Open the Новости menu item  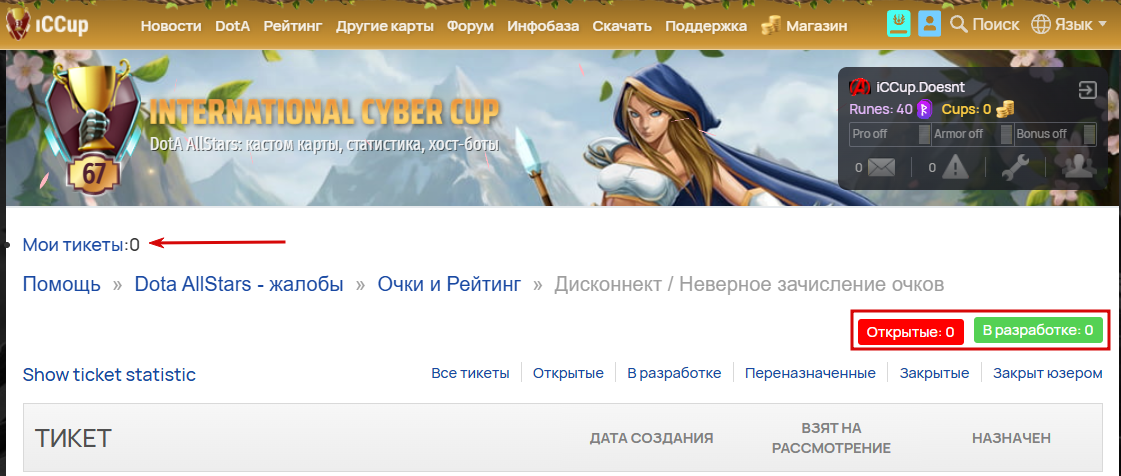point(171,26)
